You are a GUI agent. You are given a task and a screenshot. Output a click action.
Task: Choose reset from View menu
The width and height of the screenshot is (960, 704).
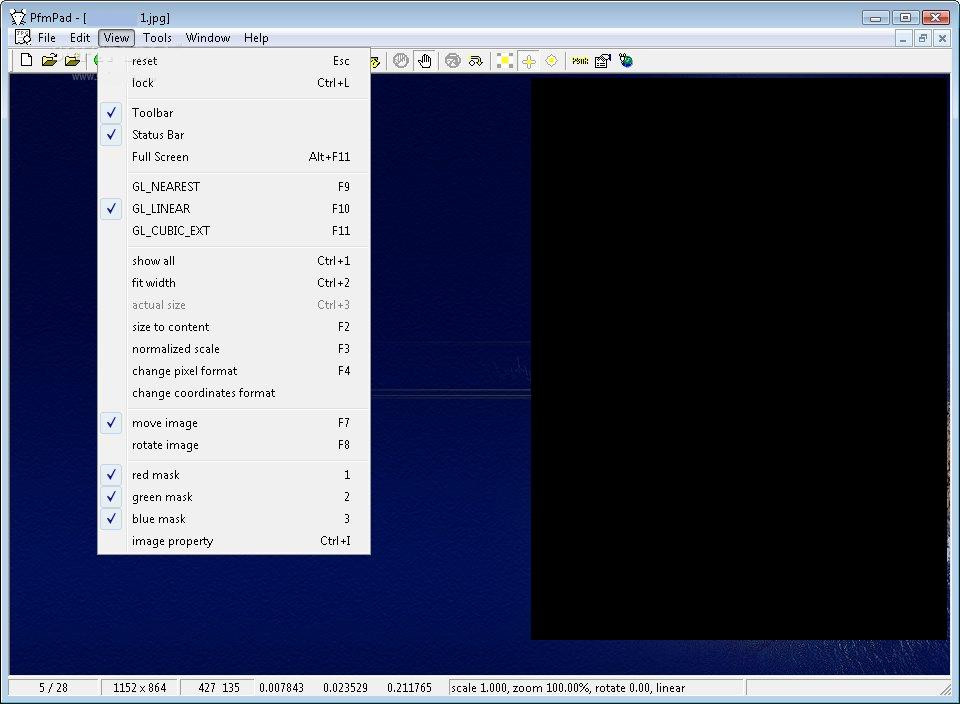[234, 61]
